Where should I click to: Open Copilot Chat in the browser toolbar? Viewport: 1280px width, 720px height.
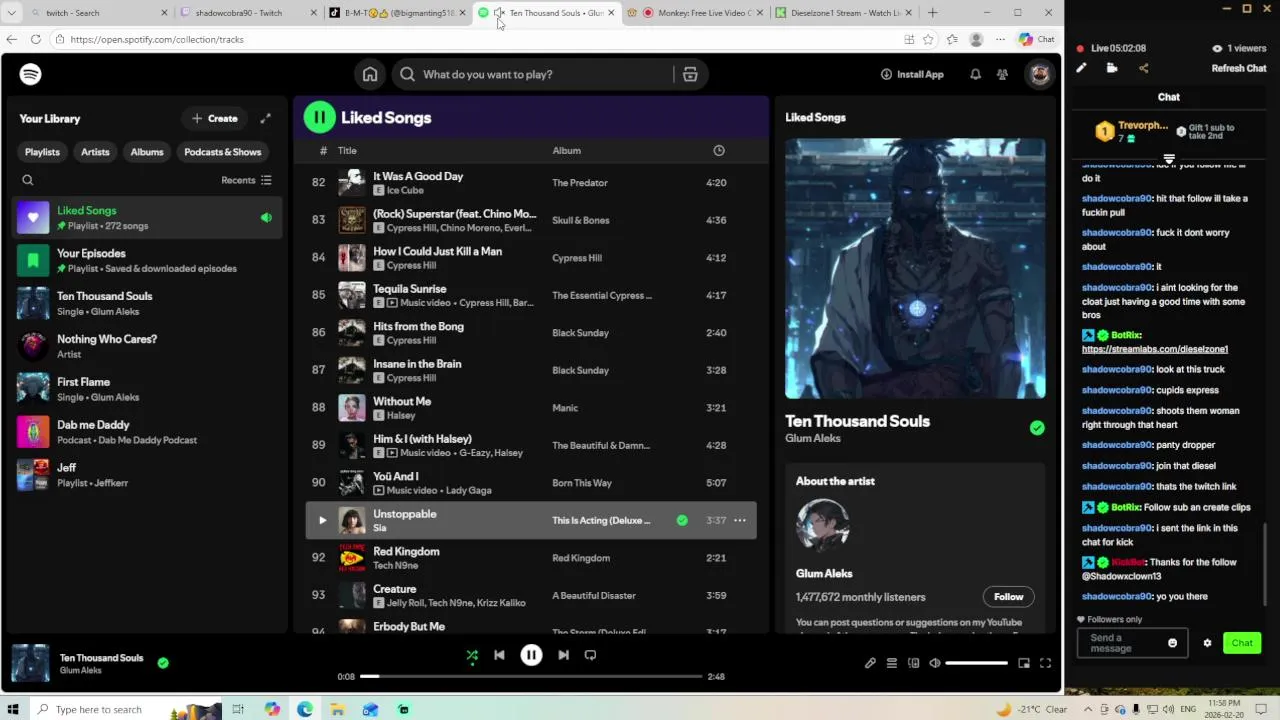point(1037,39)
